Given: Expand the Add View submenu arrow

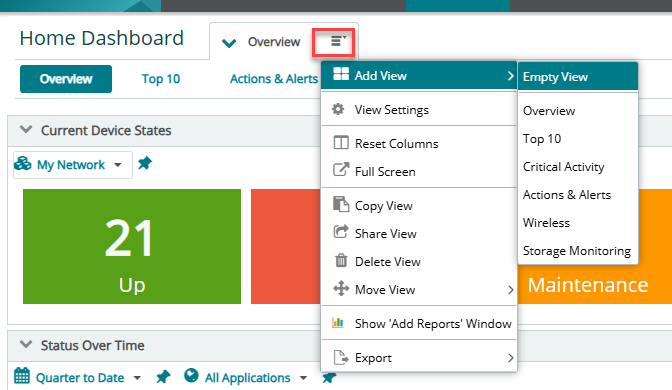Looking at the screenshot, I should pyautogui.click(x=510, y=76).
